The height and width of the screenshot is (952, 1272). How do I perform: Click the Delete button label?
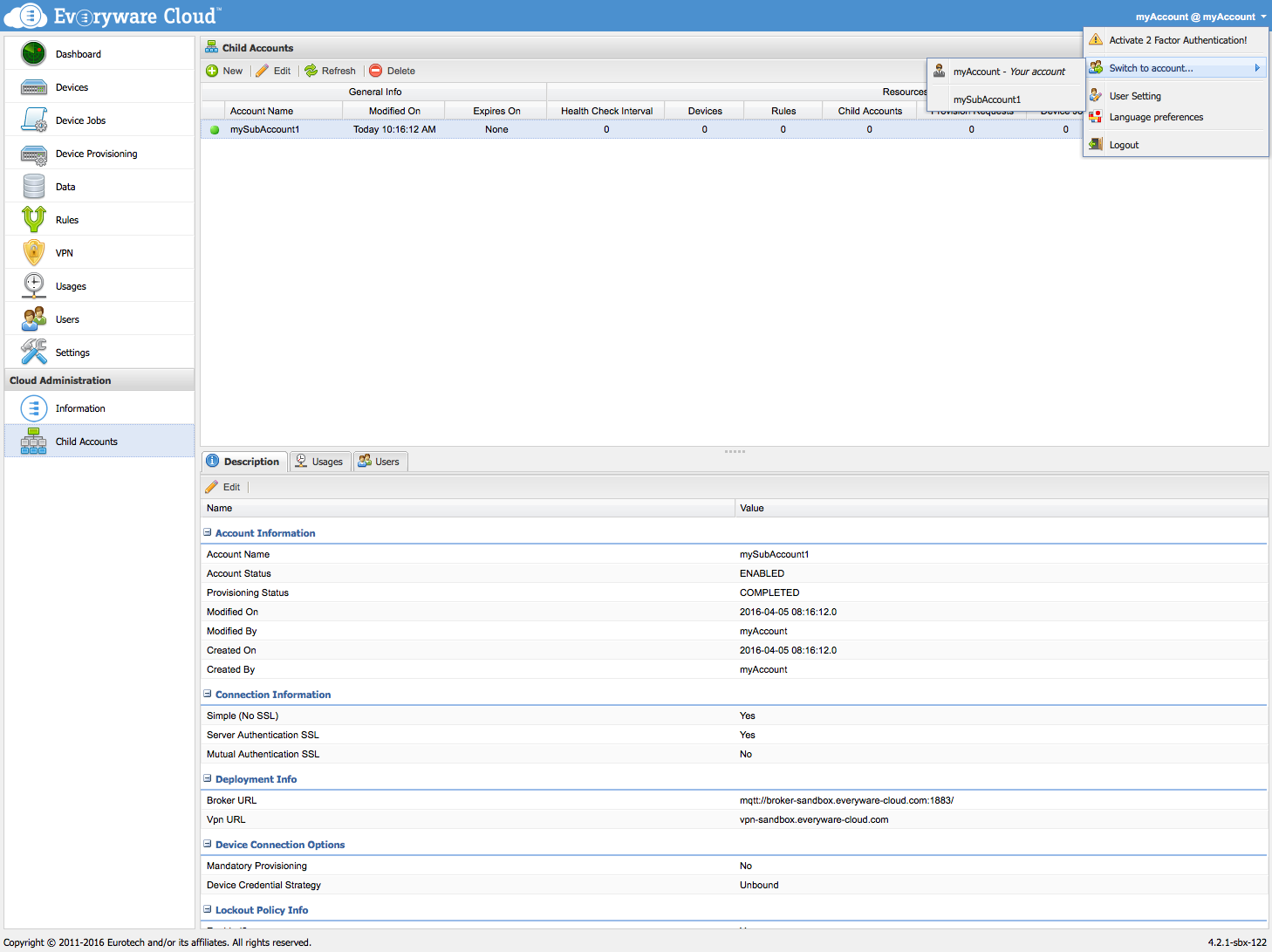(x=401, y=71)
